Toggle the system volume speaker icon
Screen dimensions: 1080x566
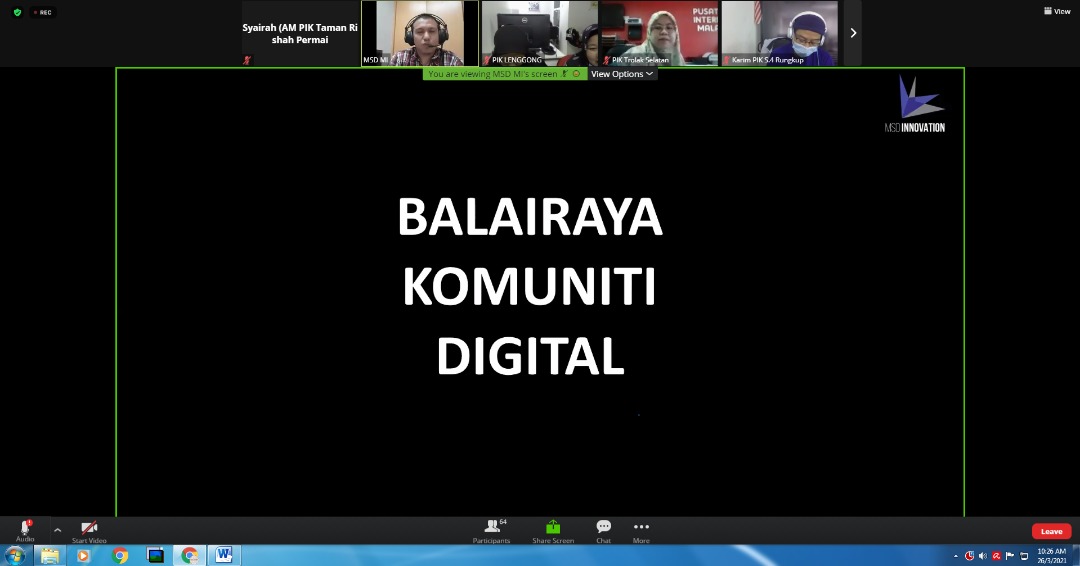(983, 556)
